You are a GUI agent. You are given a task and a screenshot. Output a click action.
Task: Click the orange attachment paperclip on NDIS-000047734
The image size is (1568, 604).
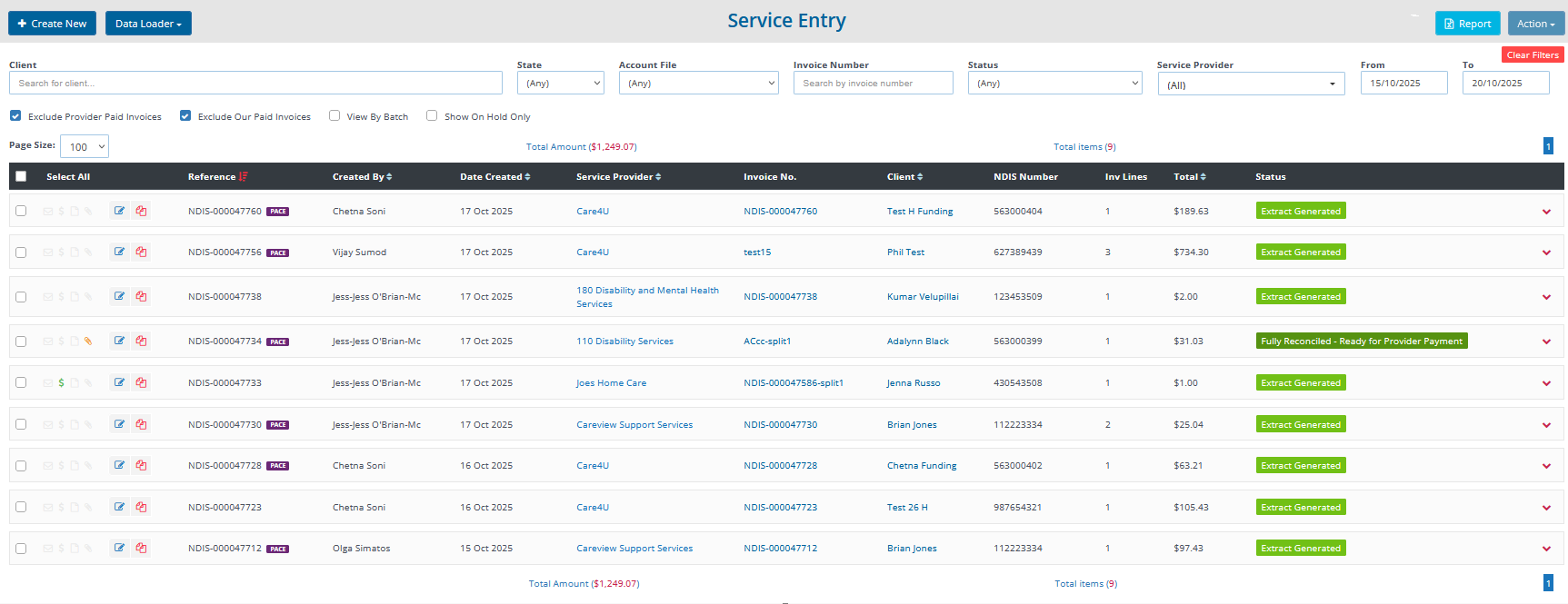88,342
